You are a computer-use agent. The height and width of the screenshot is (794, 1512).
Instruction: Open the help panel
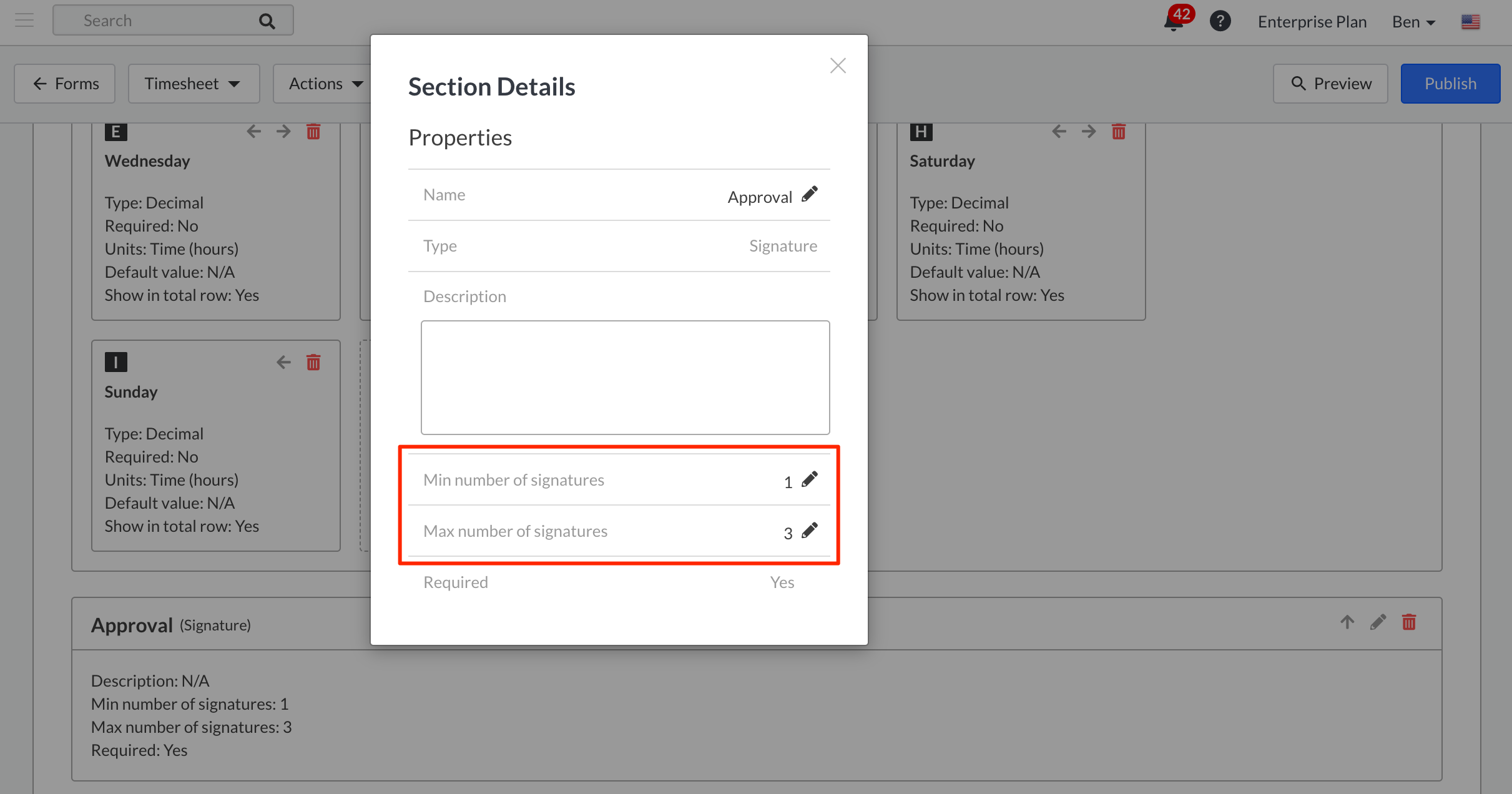1220,21
